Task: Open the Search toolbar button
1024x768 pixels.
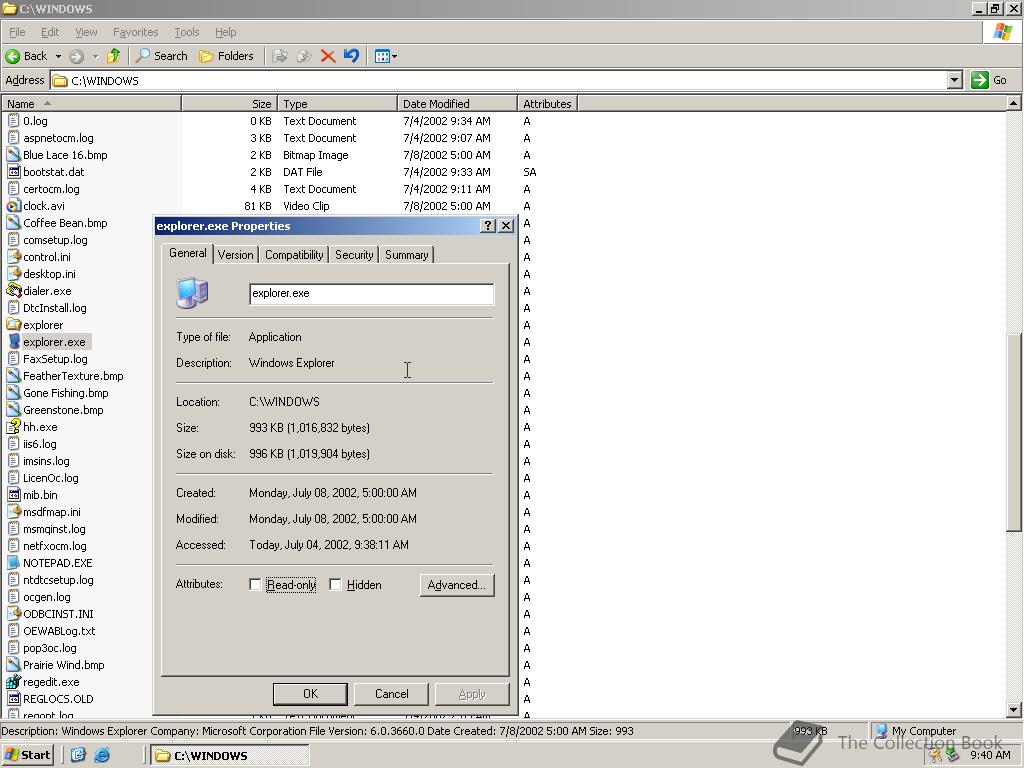Action: click(x=161, y=56)
